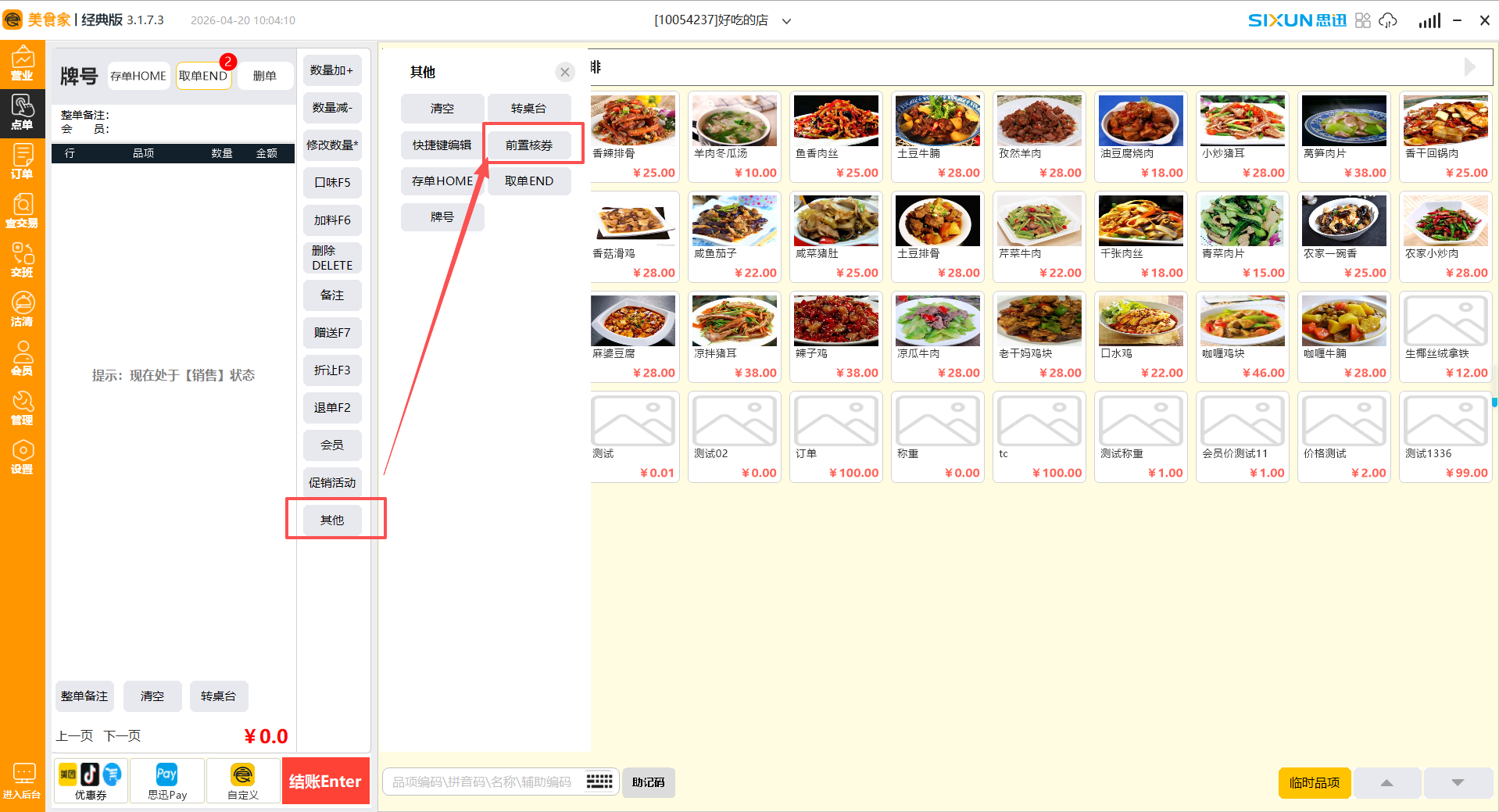Select 快捷键编辑 in the 其他 menu
1499x812 pixels.
point(442,145)
